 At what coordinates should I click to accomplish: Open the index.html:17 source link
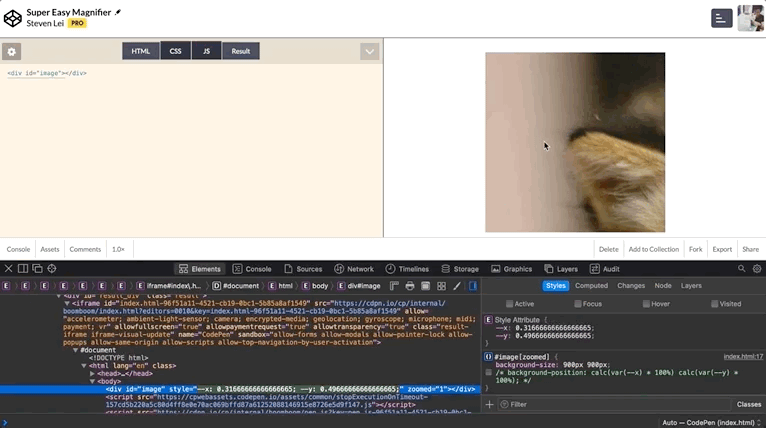click(x=743, y=357)
